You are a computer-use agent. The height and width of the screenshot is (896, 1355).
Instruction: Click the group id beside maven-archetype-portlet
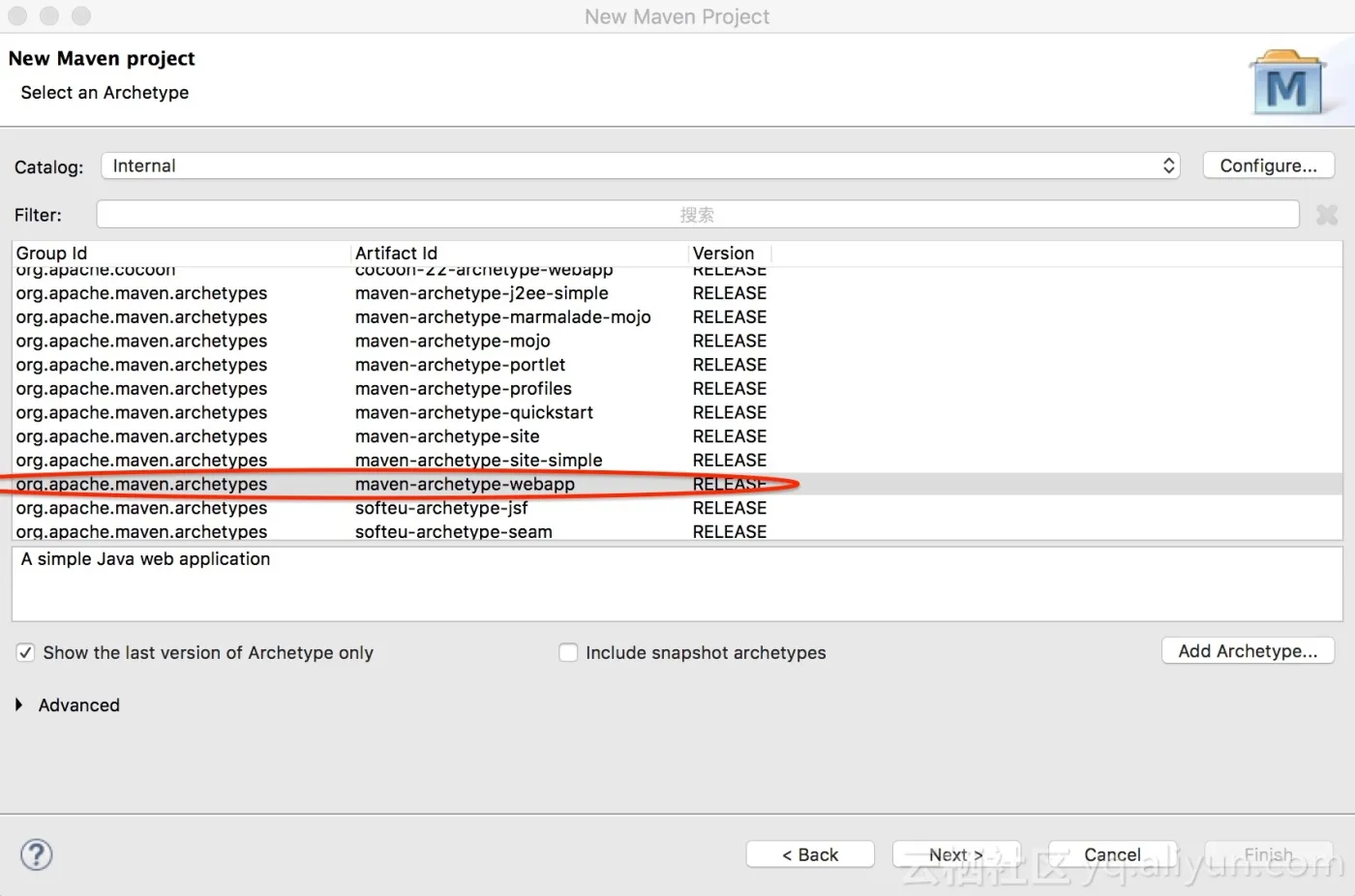[x=141, y=365]
